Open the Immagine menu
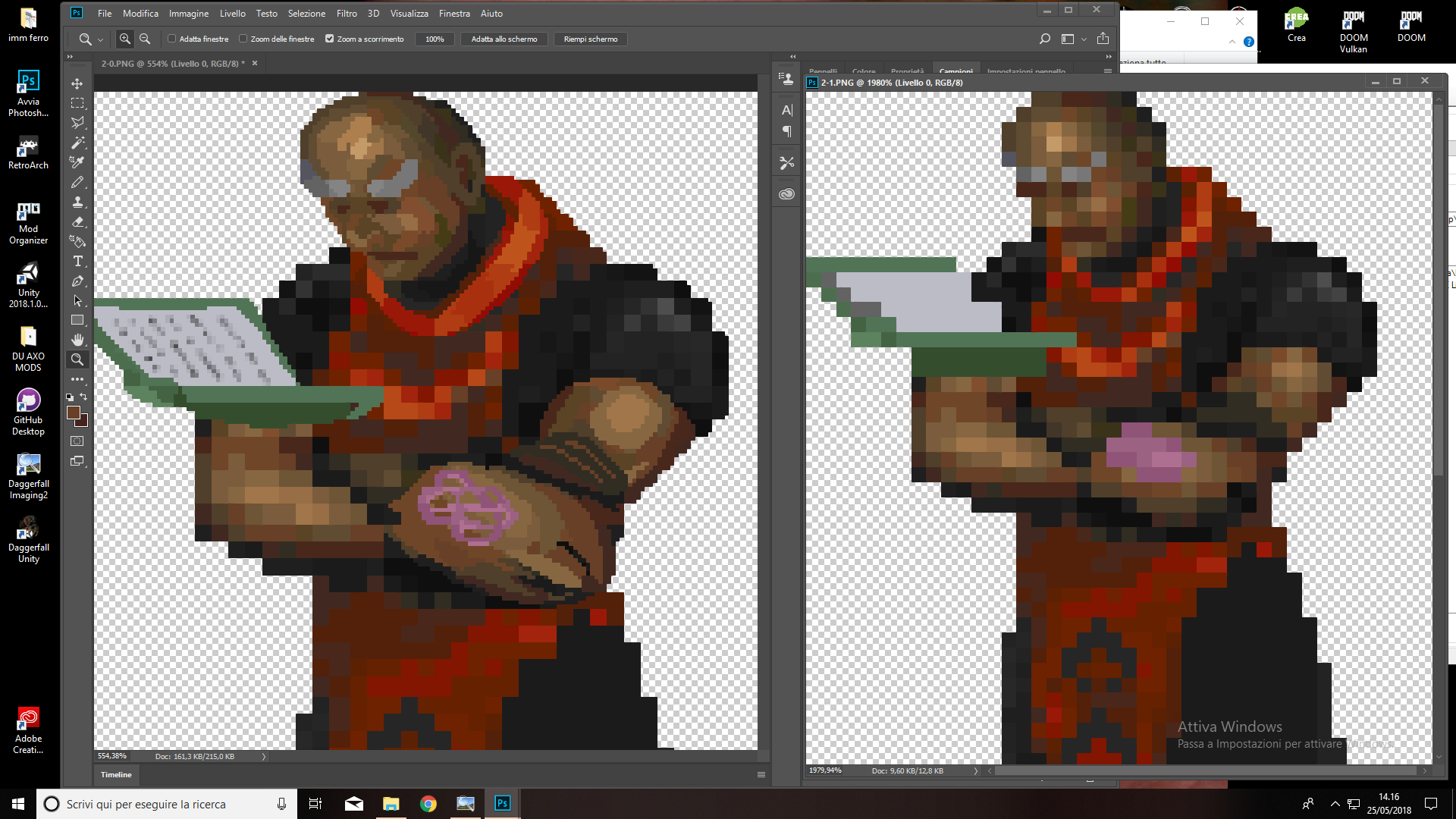 (189, 14)
